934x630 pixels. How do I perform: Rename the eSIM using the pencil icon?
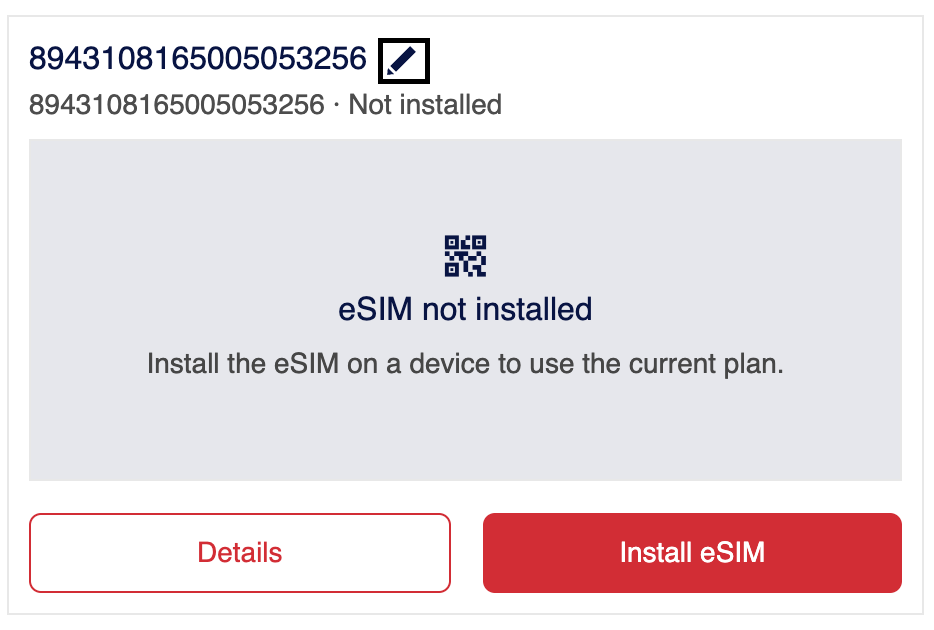coord(404,61)
